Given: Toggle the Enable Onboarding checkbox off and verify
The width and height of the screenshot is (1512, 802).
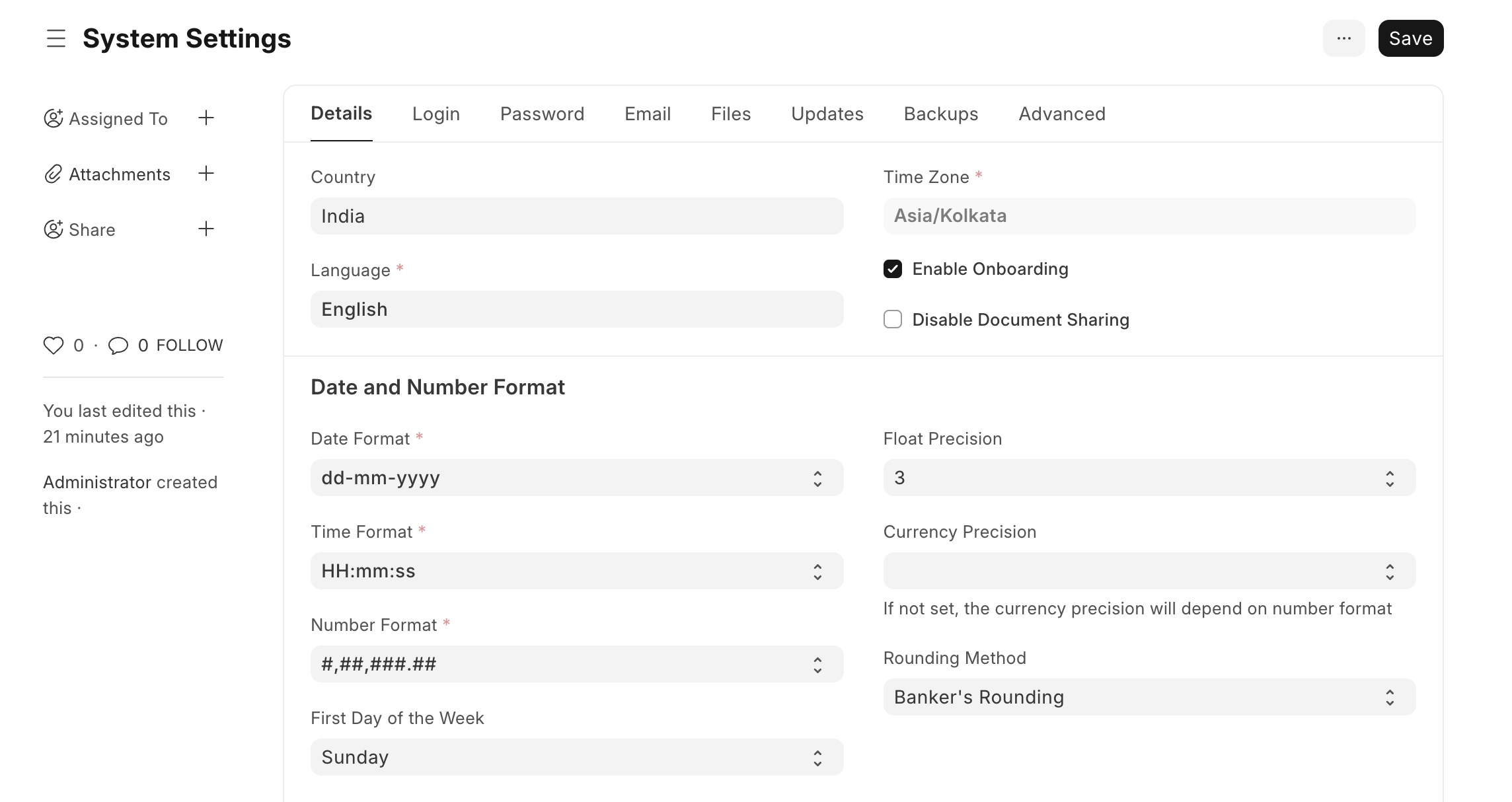Looking at the screenshot, I should click(x=893, y=269).
